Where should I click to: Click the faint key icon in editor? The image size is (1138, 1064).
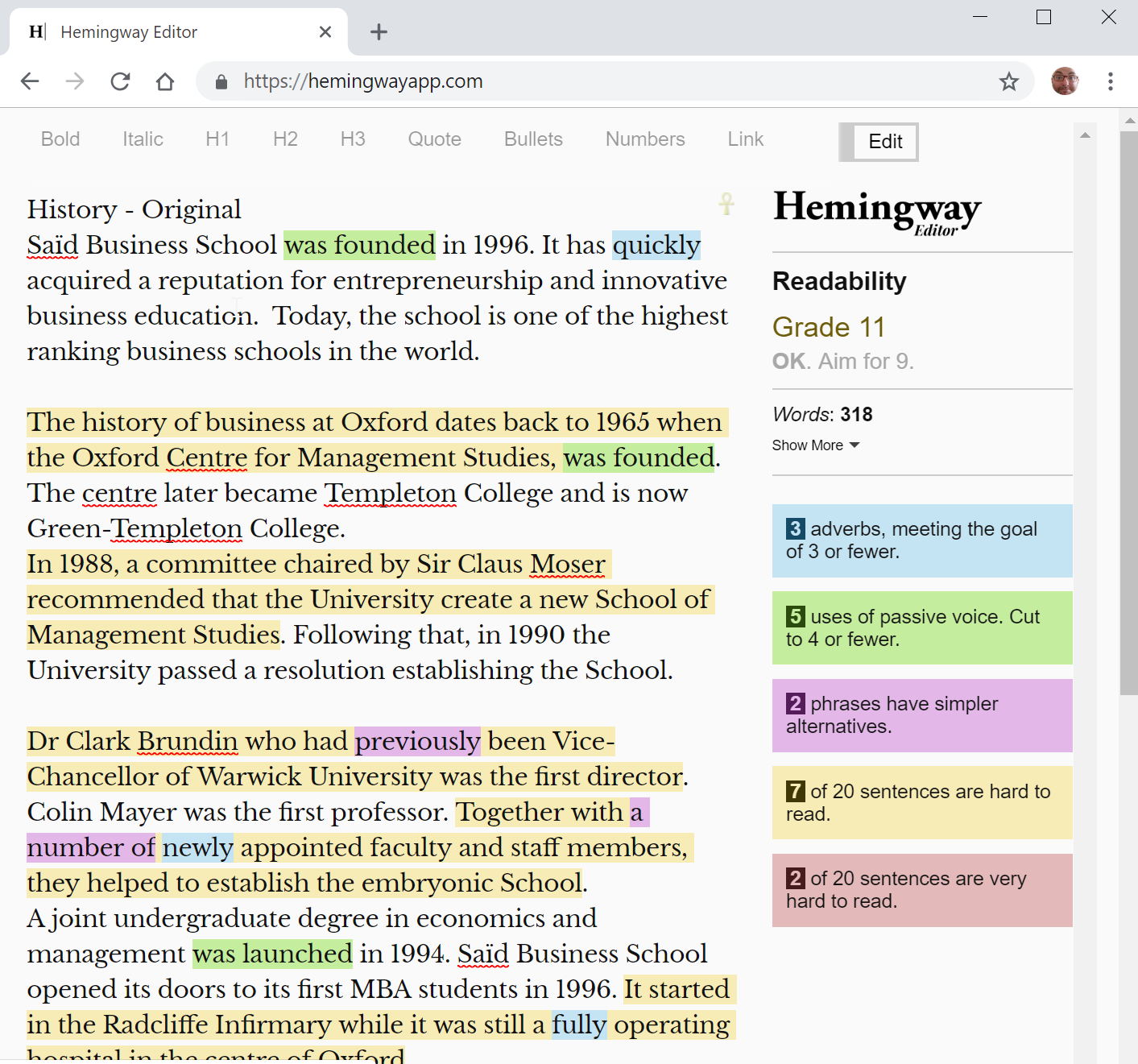[726, 204]
